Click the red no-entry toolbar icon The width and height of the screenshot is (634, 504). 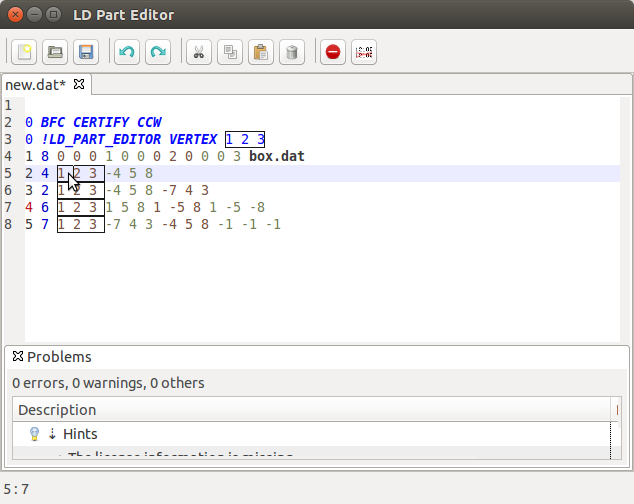(333, 52)
